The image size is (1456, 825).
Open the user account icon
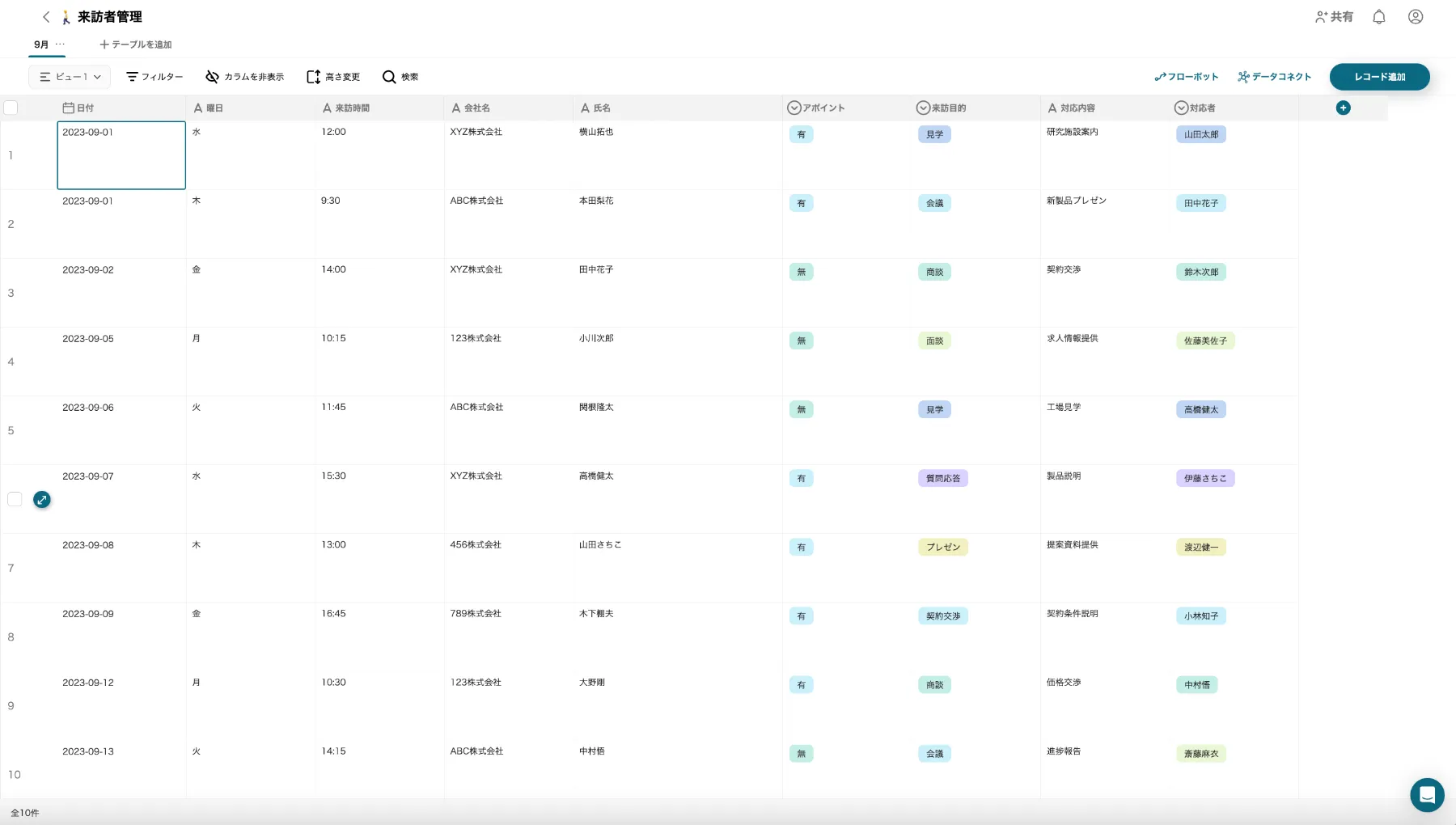1416,17
